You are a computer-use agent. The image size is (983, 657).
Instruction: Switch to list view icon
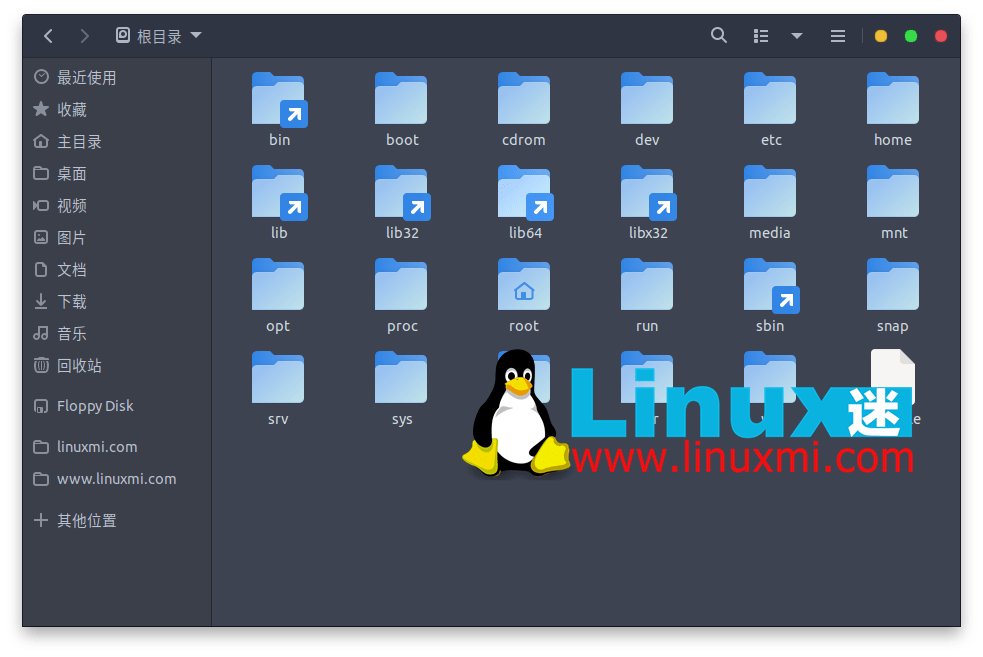click(x=760, y=36)
